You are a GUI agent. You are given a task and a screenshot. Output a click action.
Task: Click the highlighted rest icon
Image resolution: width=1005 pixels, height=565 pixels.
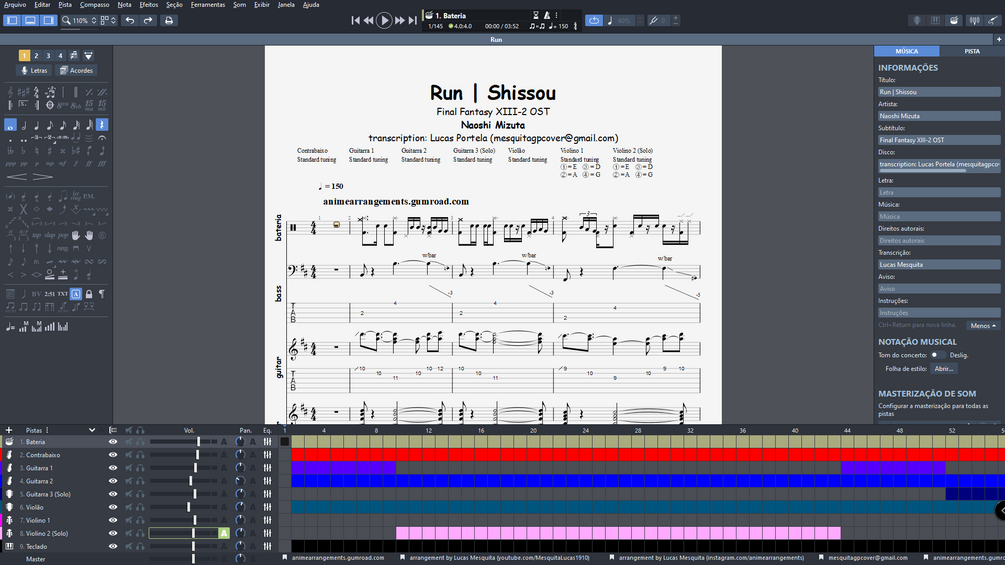[102, 125]
